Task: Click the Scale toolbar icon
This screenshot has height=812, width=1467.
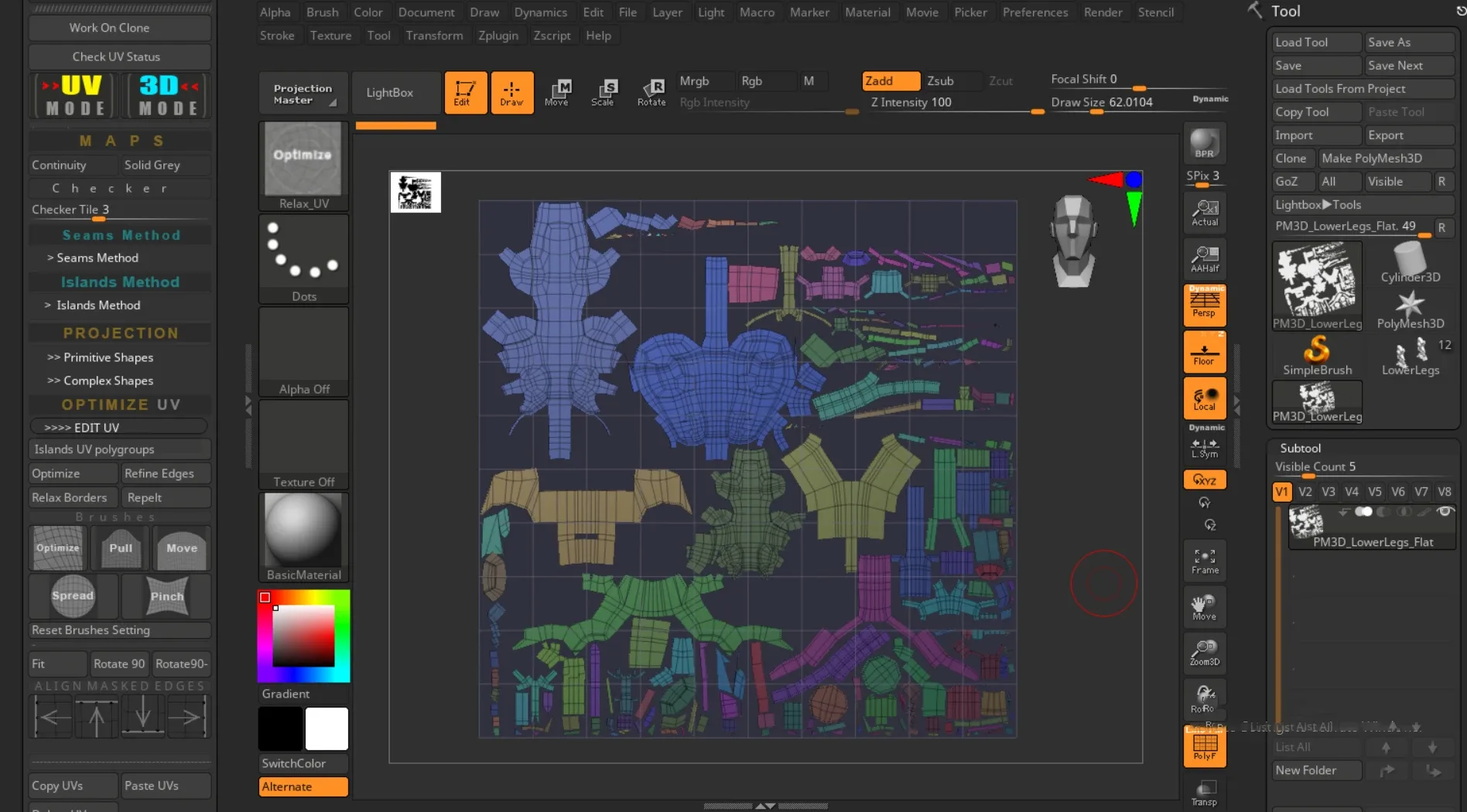Action: click(x=605, y=92)
